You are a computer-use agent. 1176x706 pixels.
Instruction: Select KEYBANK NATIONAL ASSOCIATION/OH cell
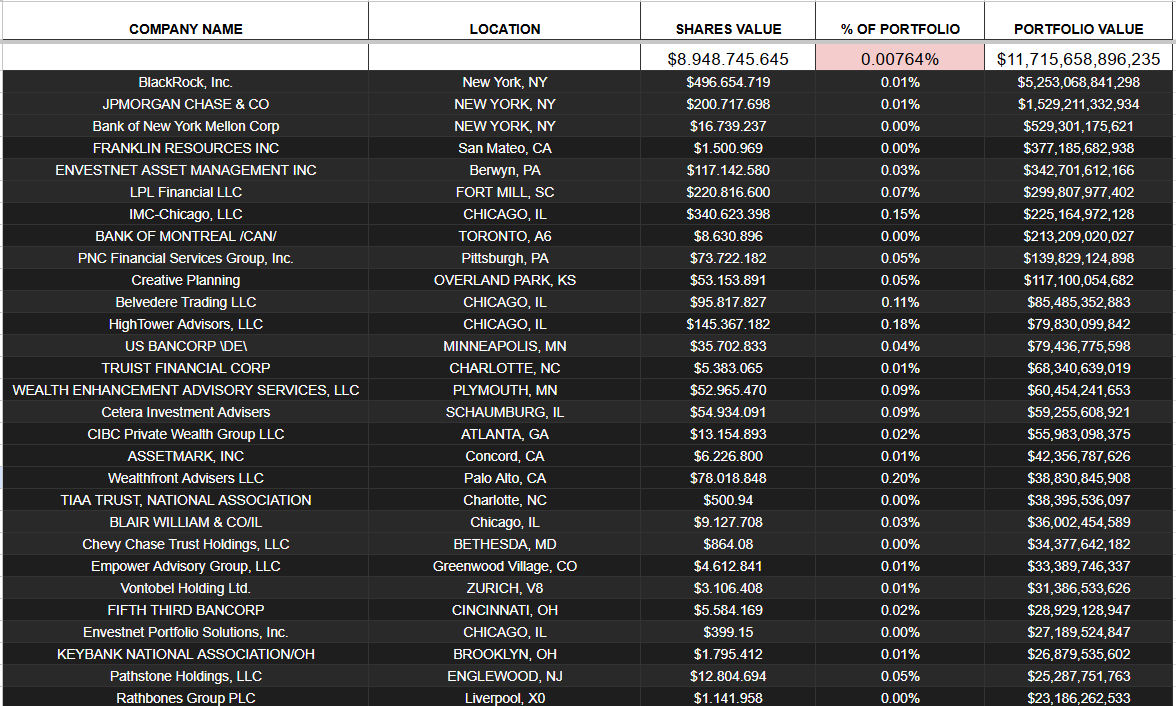tap(185, 654)
